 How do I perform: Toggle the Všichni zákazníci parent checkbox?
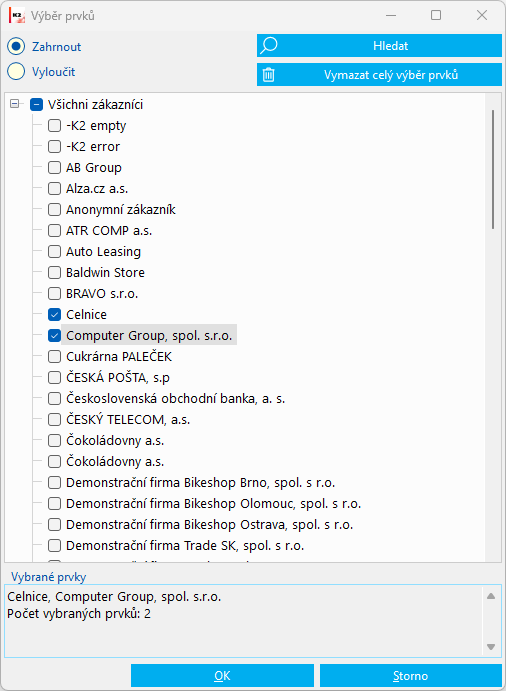pos(36,105)
